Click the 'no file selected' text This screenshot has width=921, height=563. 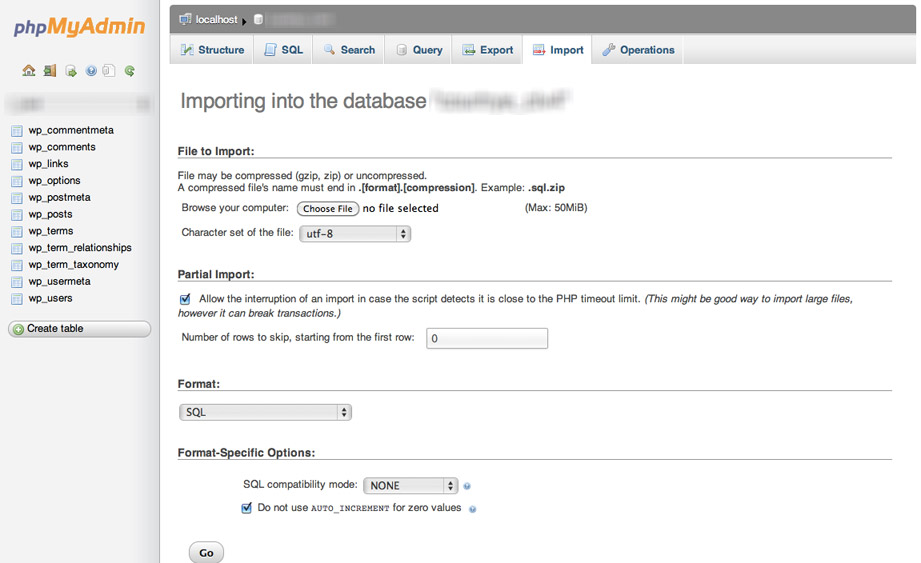pos(401,208)
